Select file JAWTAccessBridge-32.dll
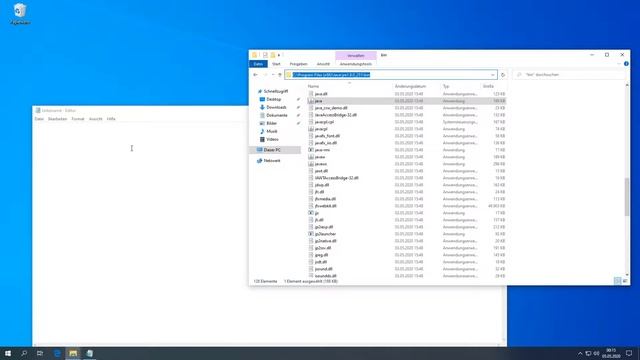This screenshot has height=360, width=640. pos(336,178)
